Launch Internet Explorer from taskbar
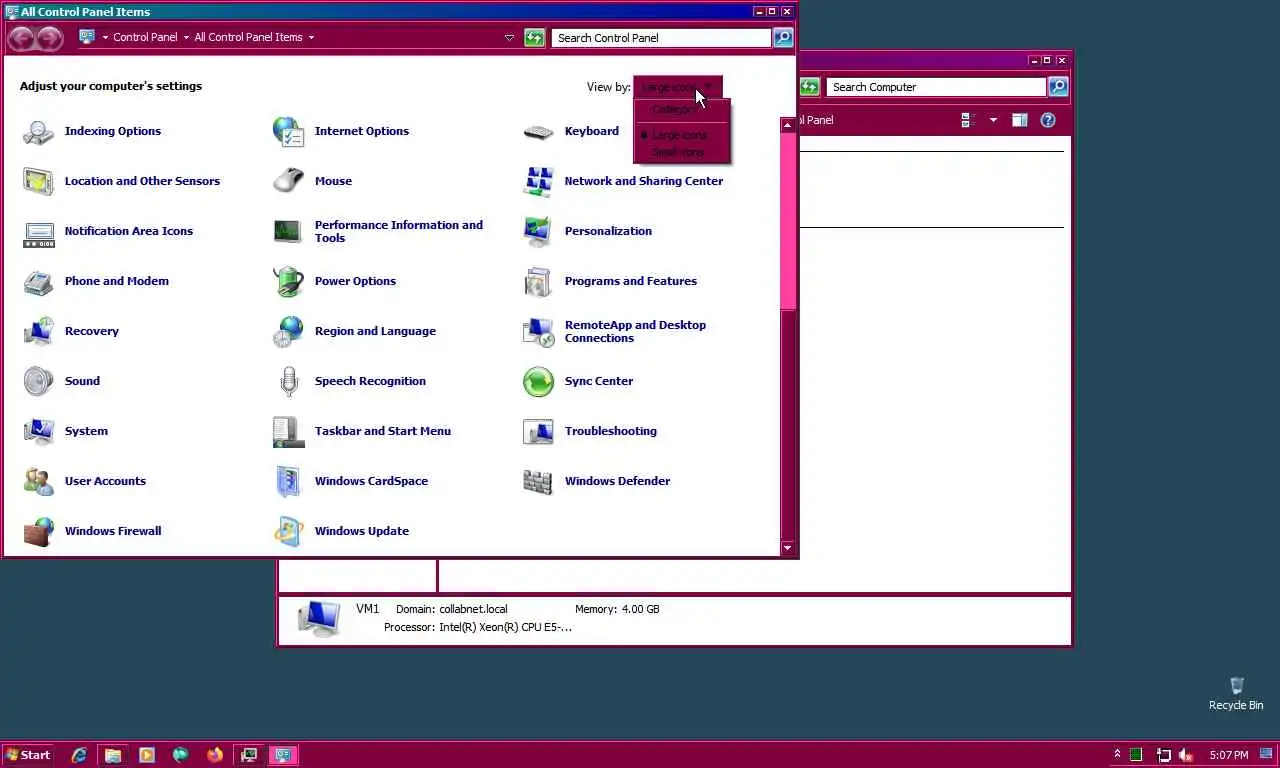 pos(79,755)
